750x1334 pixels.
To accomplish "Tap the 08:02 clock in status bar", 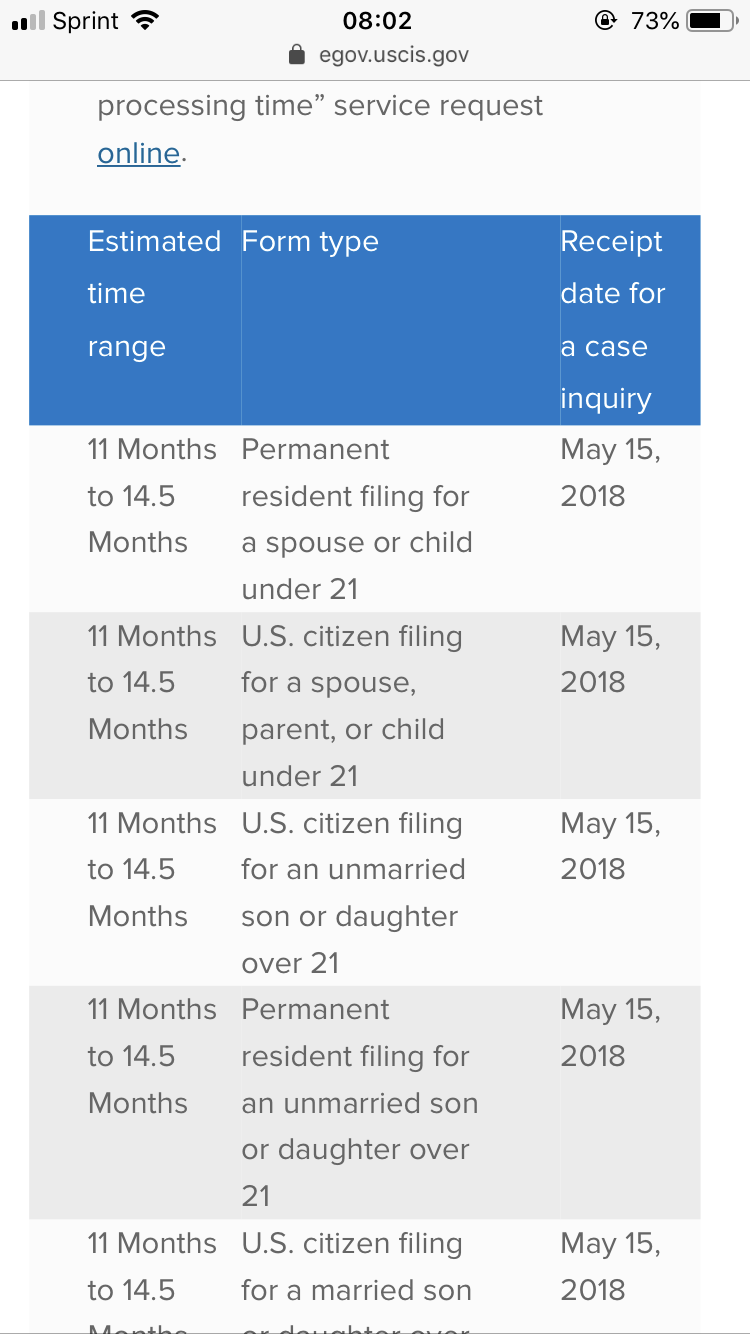I will (x=377, y=20).
